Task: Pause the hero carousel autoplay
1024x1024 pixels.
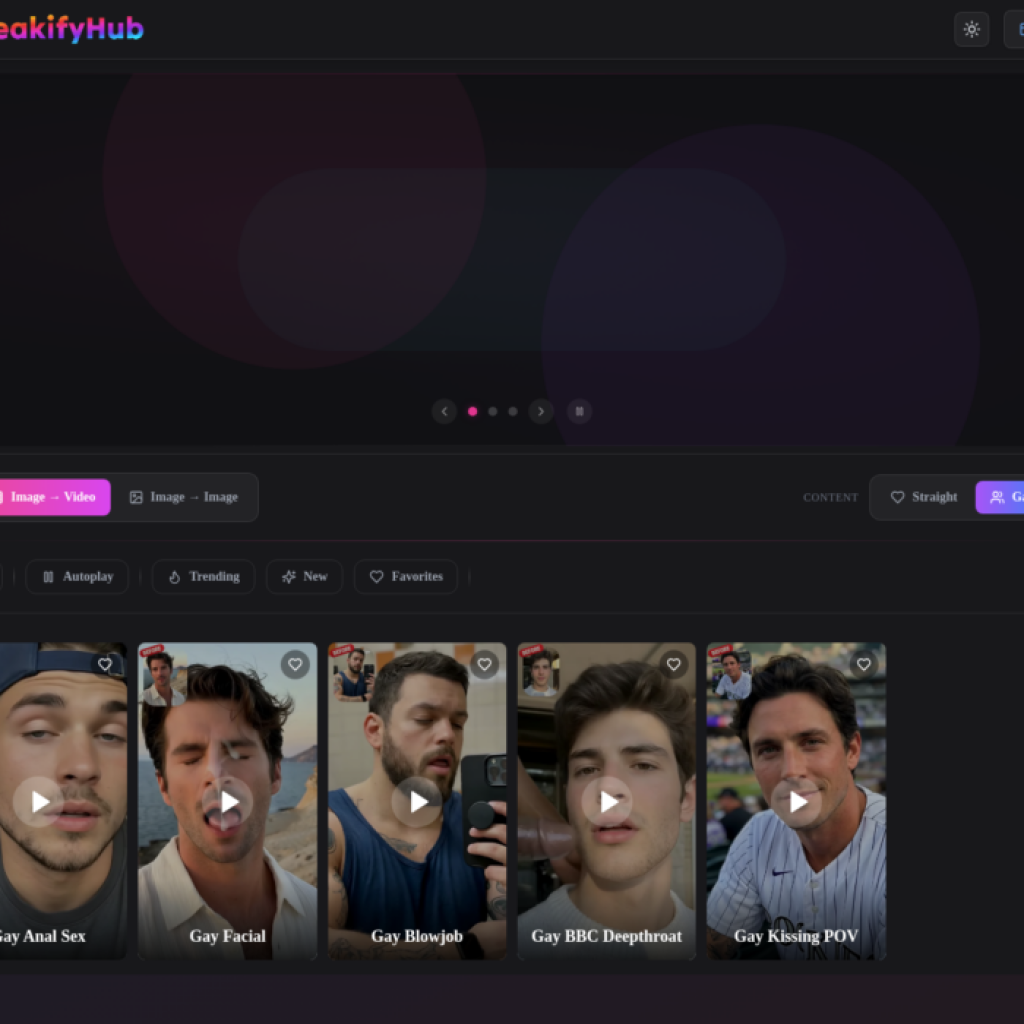Action: [x=579, y=411]
